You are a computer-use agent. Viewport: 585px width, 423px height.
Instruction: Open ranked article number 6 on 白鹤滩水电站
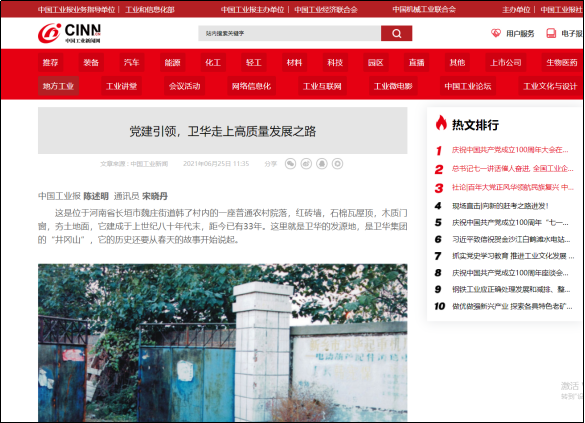(511, 239)
